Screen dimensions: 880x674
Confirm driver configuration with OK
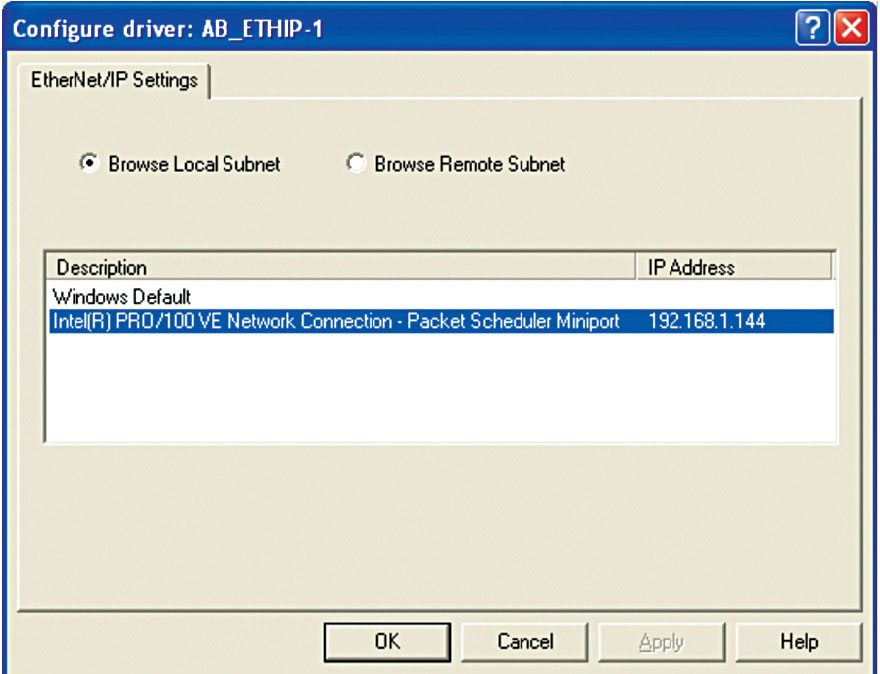tap(386, 641)
